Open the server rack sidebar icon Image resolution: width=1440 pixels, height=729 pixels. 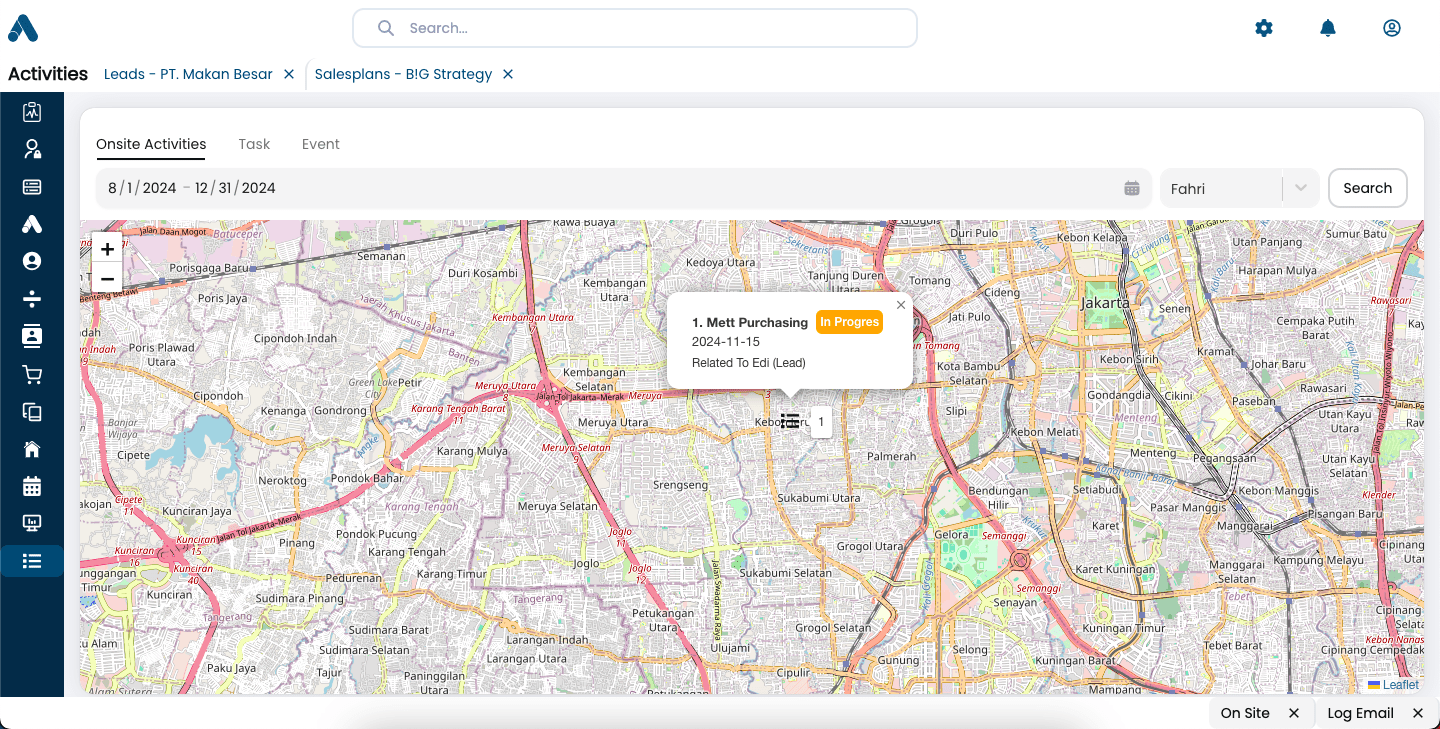tap(32, 187)
